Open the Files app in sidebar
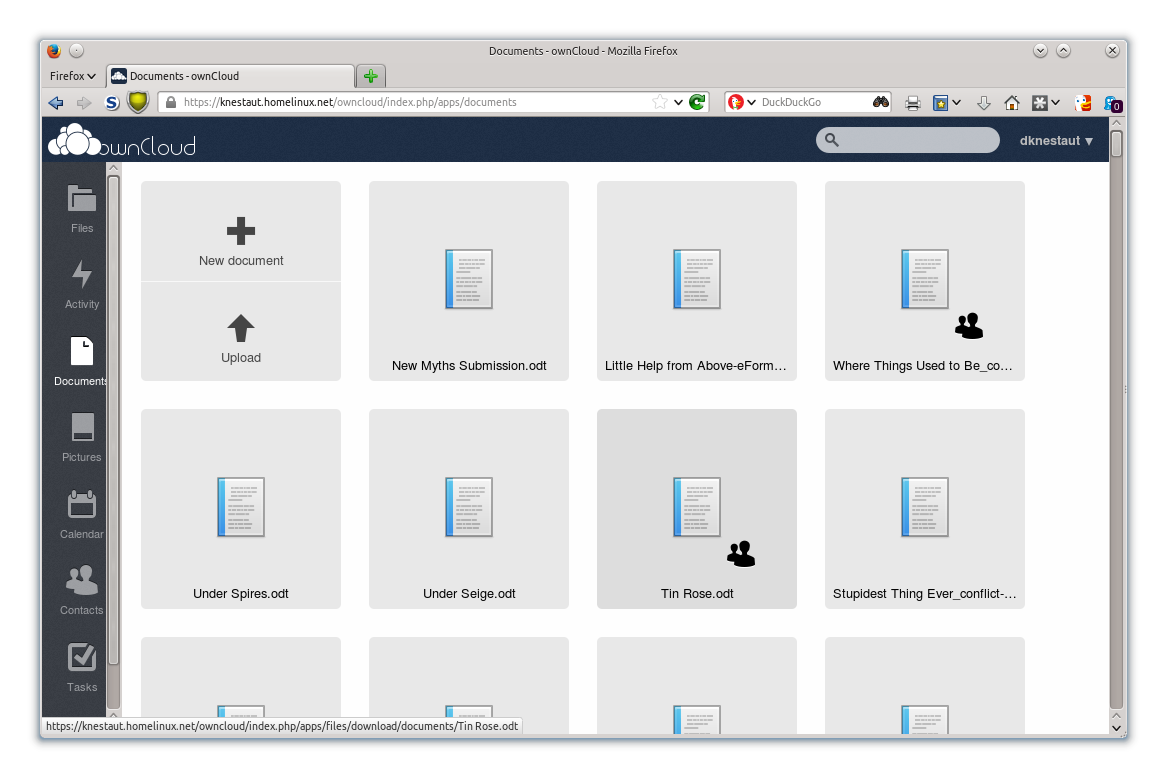Image resolution: width=1167 pixels, height=778 pixels. coord(82,208)
